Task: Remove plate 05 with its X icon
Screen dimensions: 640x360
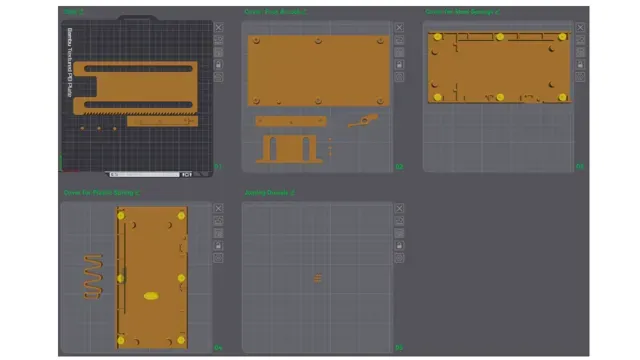Action: (399, 208)
